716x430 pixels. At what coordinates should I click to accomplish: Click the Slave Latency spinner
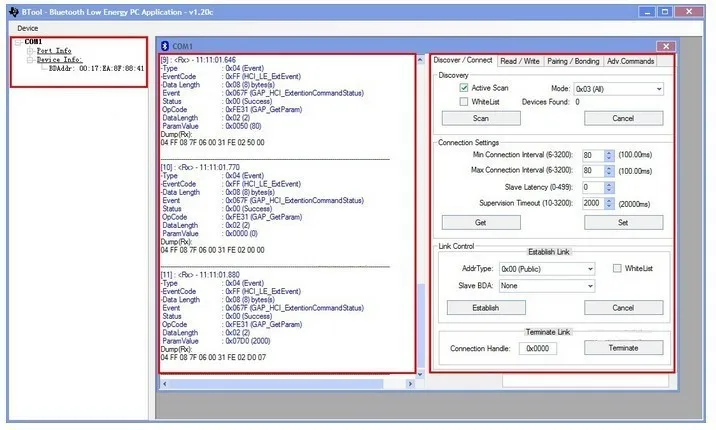[x=609, y=187]
